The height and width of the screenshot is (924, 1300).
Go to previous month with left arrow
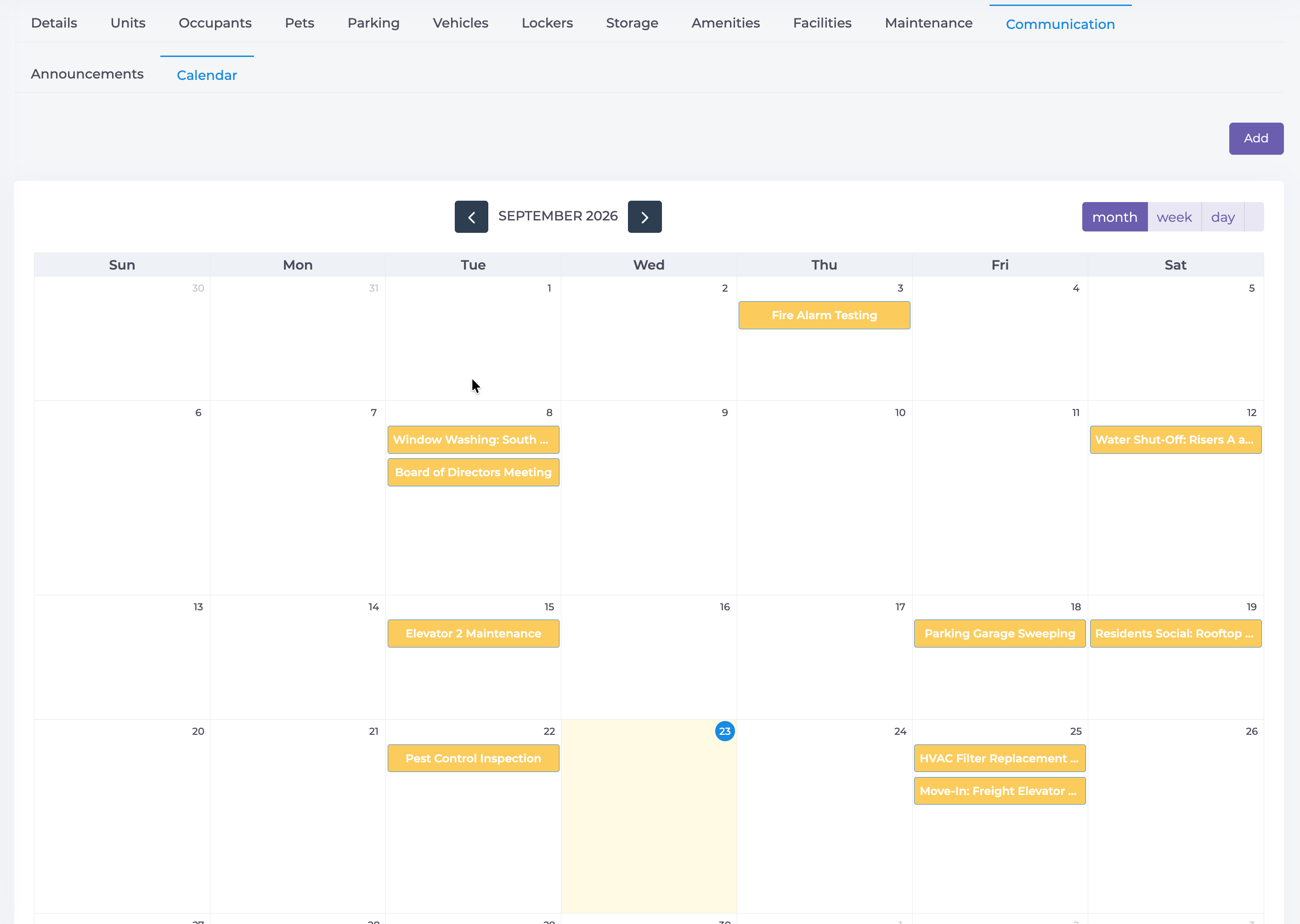point(471,217)
